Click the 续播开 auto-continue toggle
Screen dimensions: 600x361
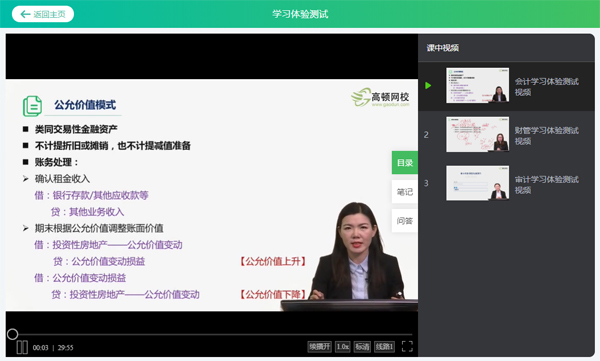320,346
